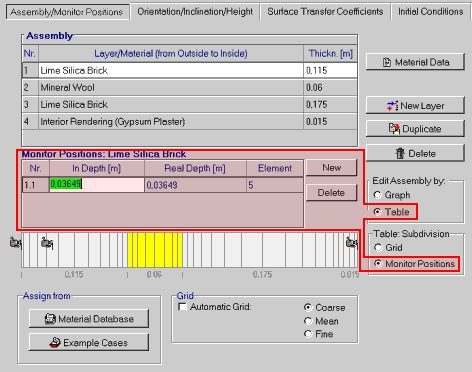
Task: Click the Thickn. [m] column header
Action: click(330, 53)
